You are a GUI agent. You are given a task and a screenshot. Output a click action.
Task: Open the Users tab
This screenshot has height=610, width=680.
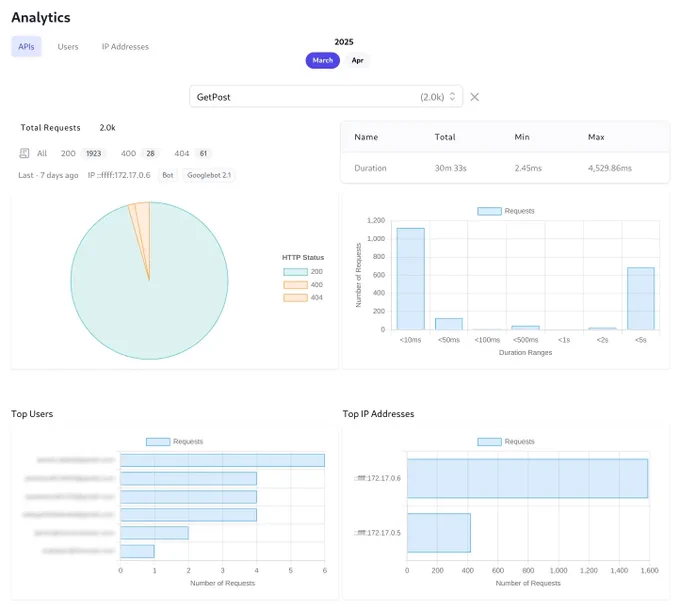tap(68, 46)
